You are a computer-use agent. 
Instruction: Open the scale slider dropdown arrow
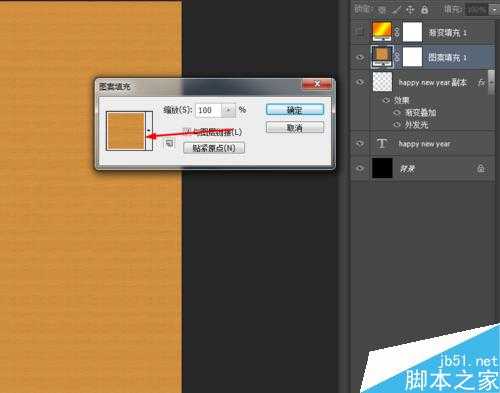(x=228, y=110)
